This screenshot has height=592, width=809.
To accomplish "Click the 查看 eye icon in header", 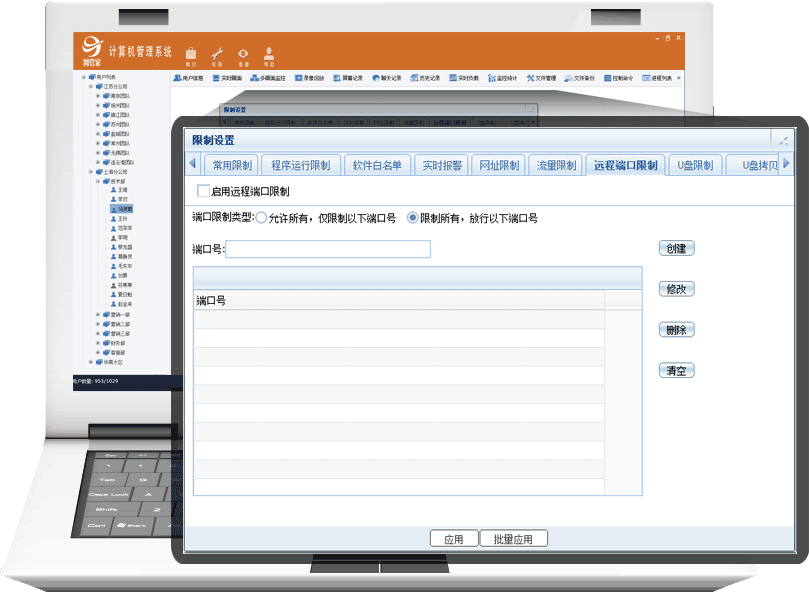I will [x=243, y=54].
